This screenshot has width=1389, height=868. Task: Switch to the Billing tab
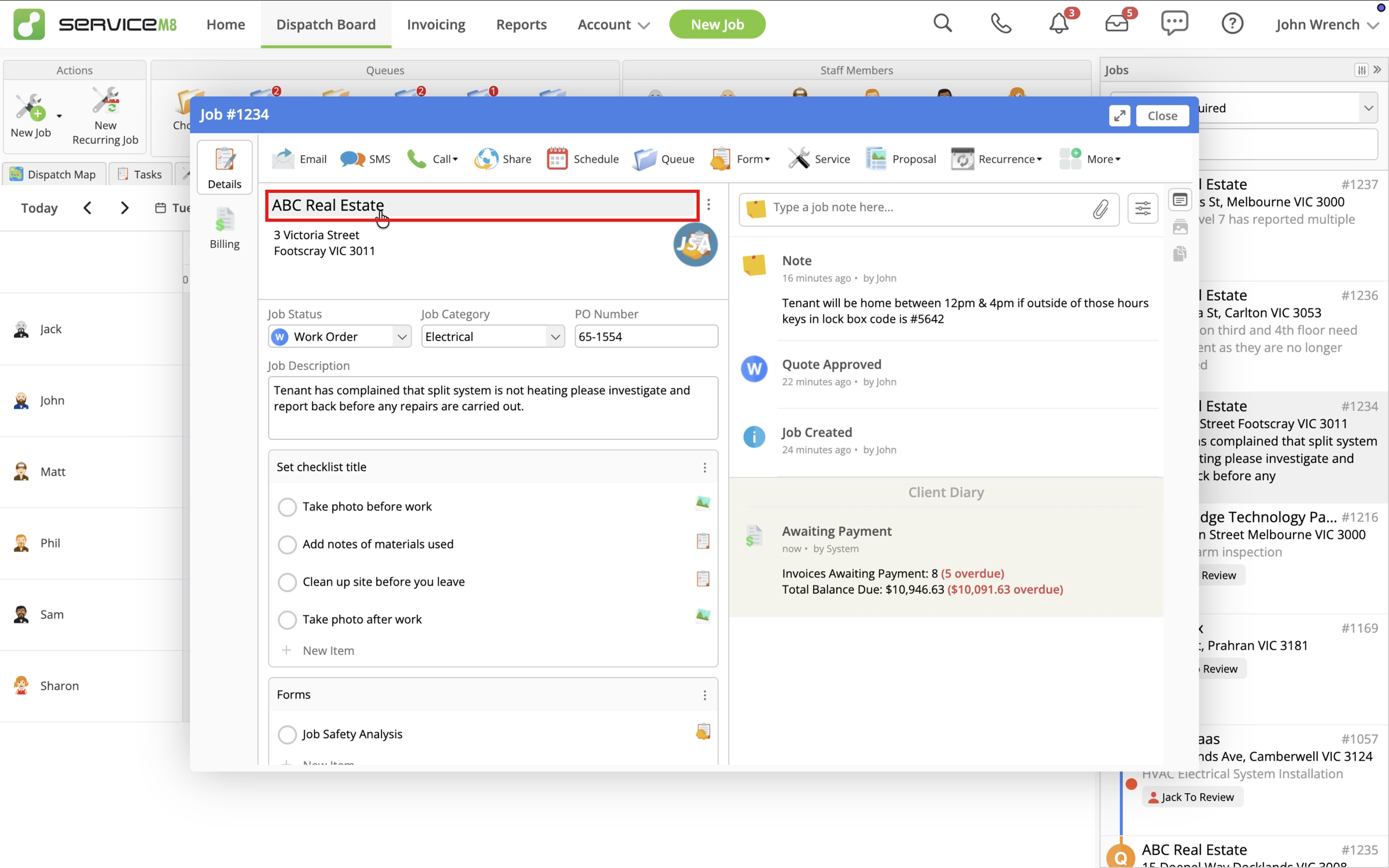(225, 228)
